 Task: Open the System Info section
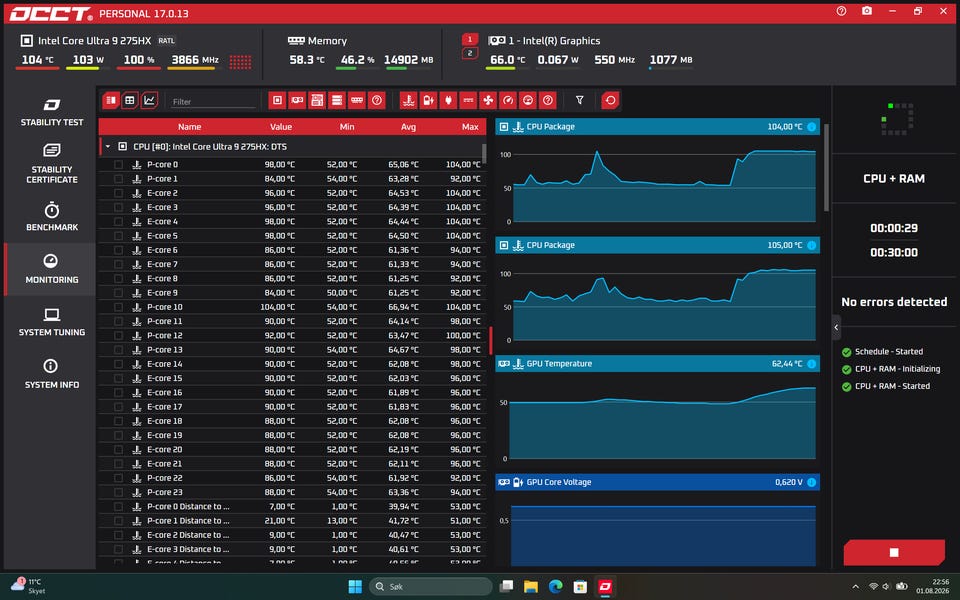pyautogui.click(x=51, y=375)
